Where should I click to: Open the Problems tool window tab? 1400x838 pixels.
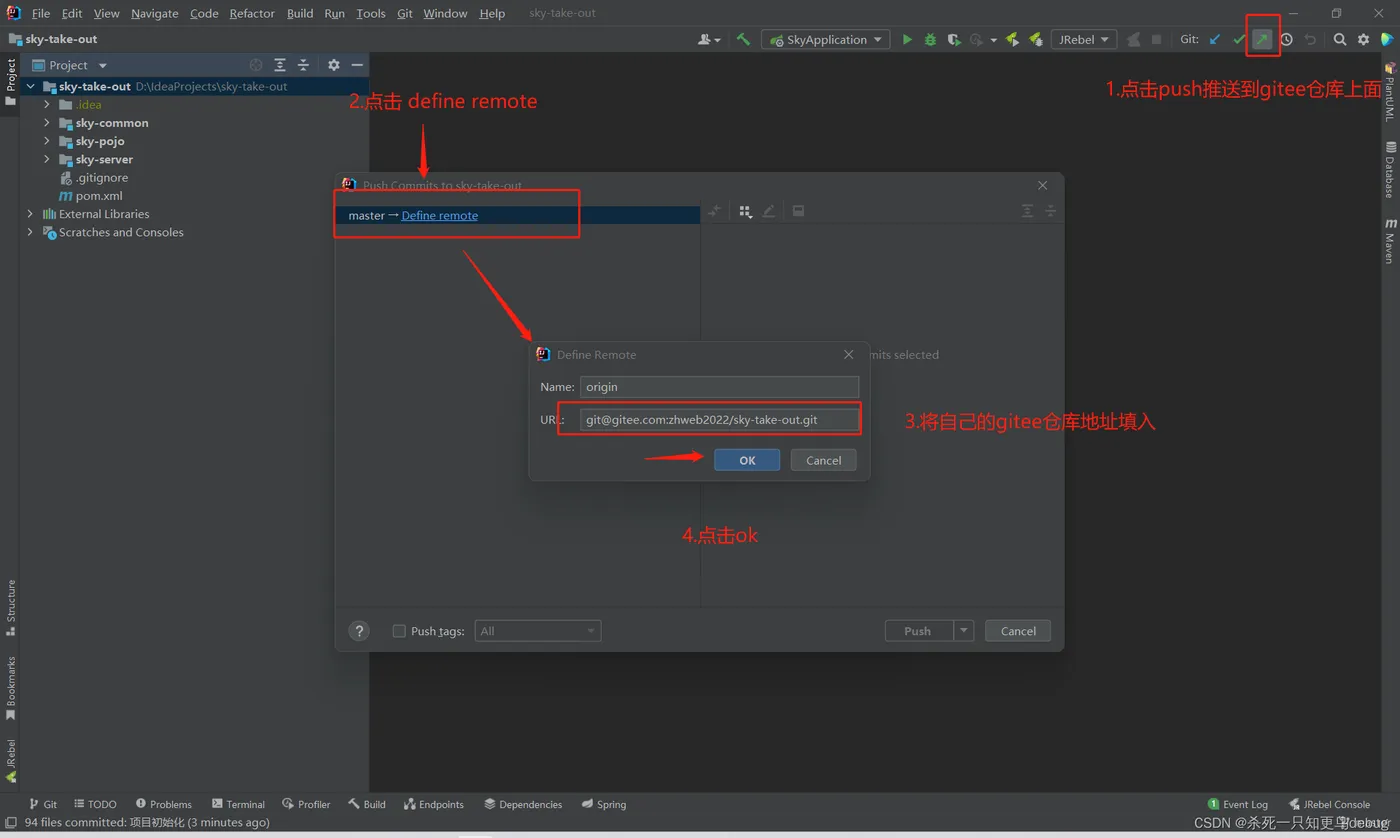[163, 804]
